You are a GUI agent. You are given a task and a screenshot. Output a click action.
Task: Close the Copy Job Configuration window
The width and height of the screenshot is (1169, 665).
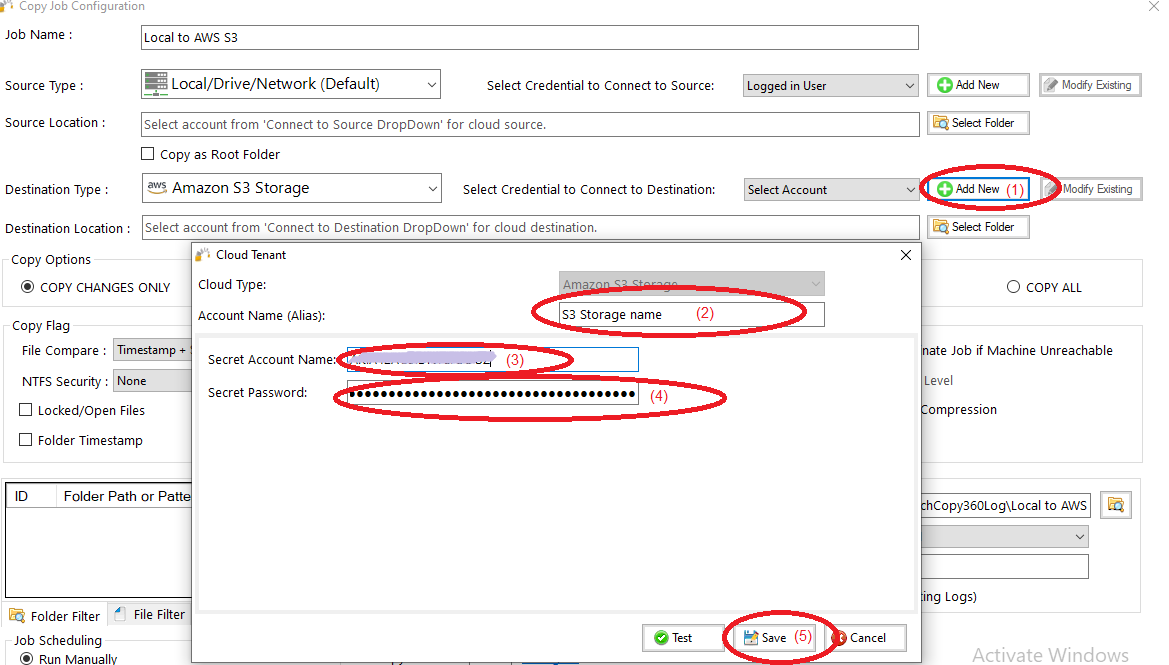pos(1153,6)
